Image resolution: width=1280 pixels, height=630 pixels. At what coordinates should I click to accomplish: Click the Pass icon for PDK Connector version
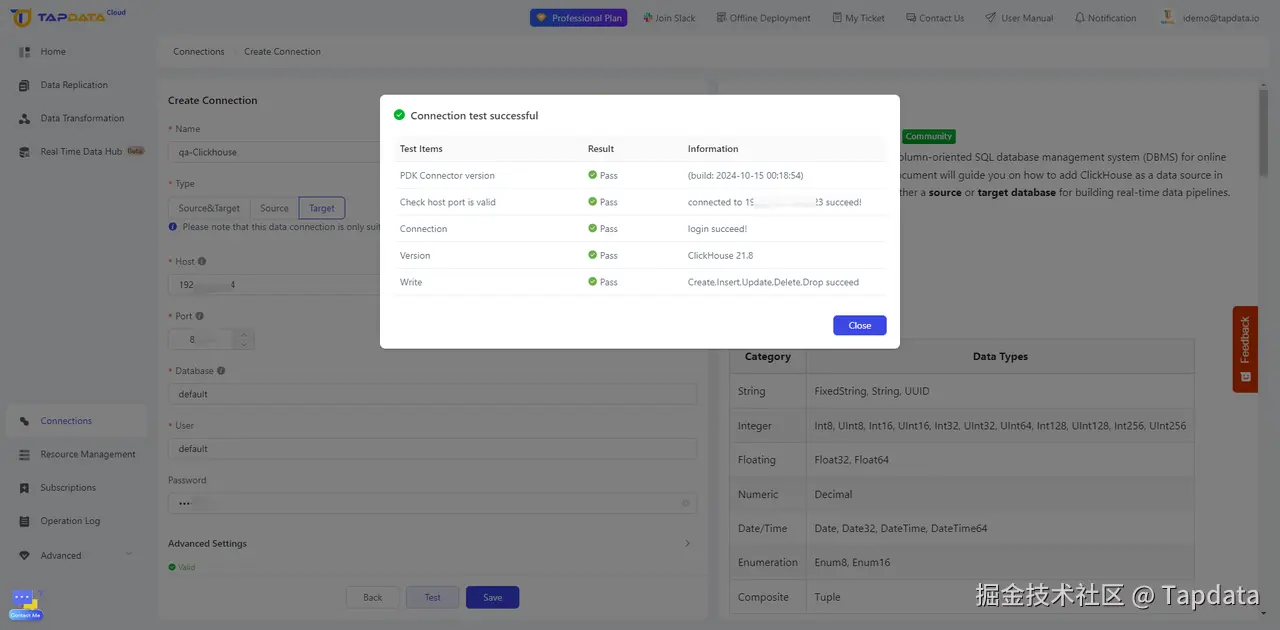pyautogui.click(x=592, y=175)
